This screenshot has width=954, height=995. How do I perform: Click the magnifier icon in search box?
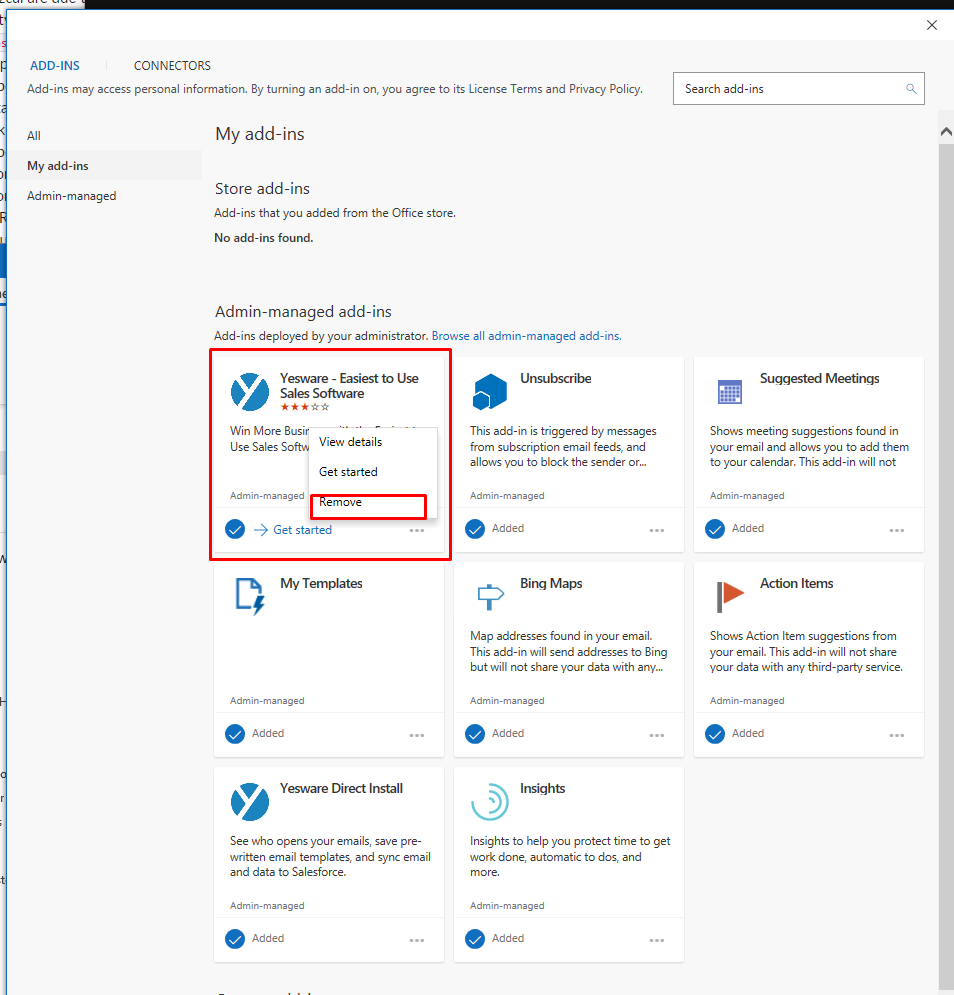[911, 89]
